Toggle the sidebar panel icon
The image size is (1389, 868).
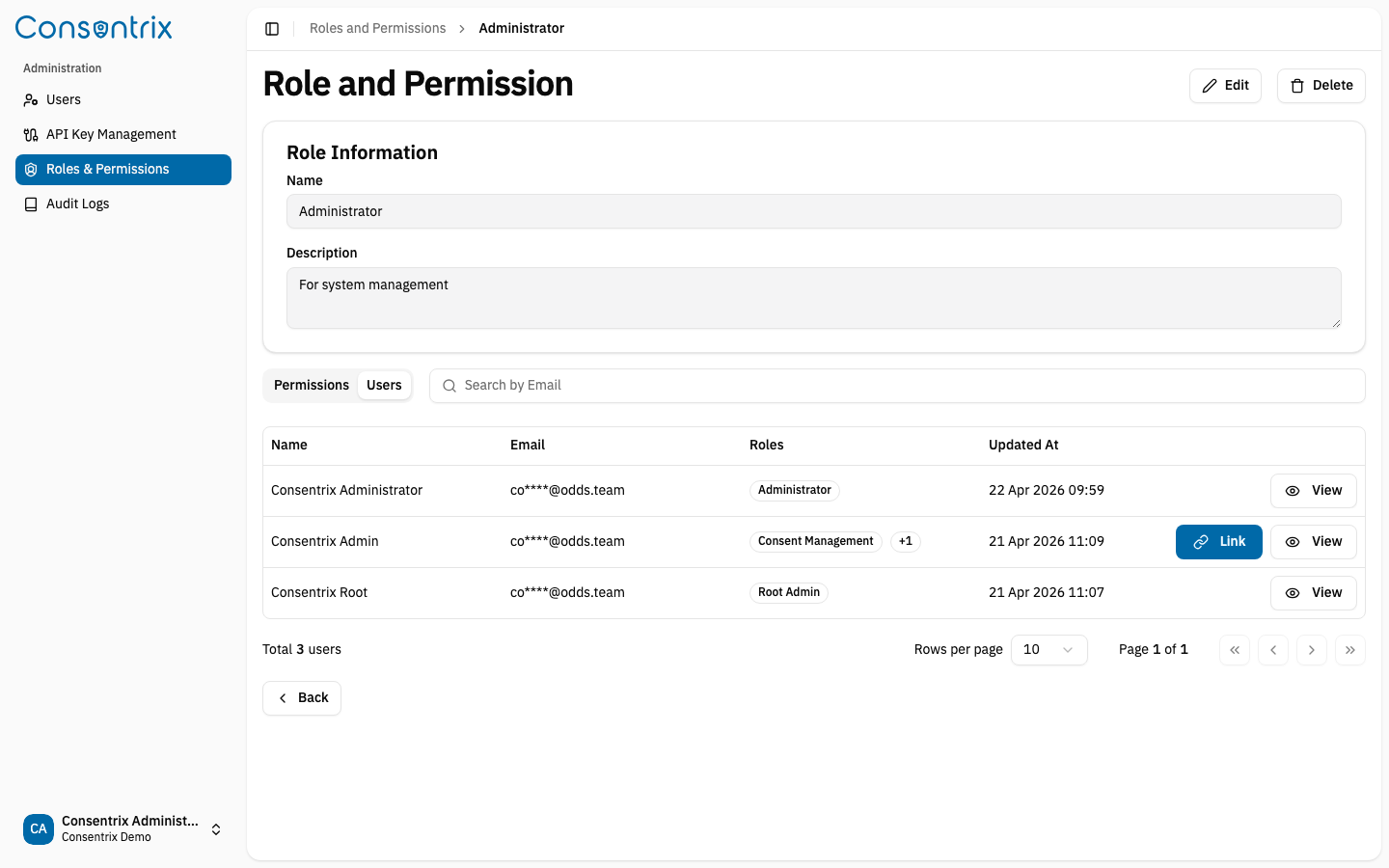coord(272,29)
